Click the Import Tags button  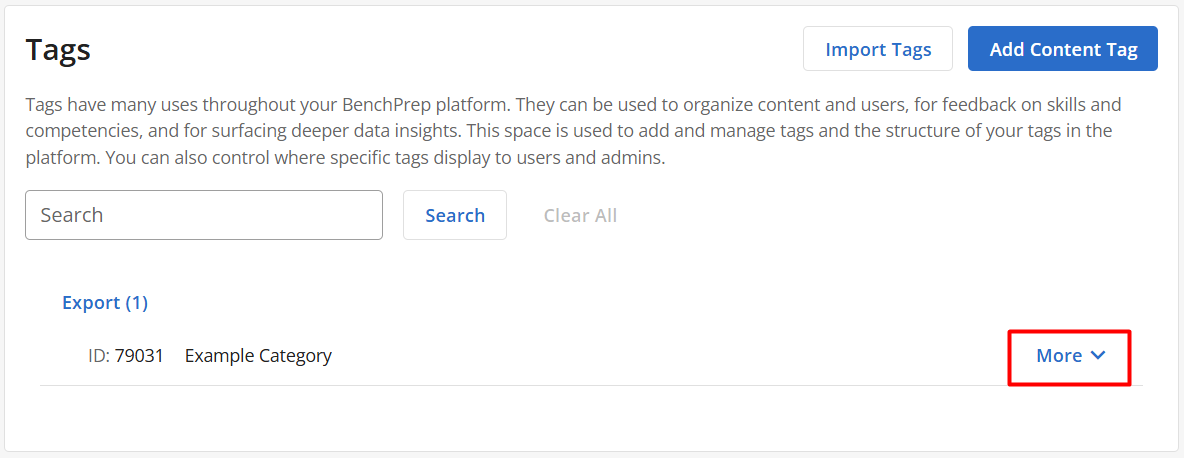click(878, 49)
